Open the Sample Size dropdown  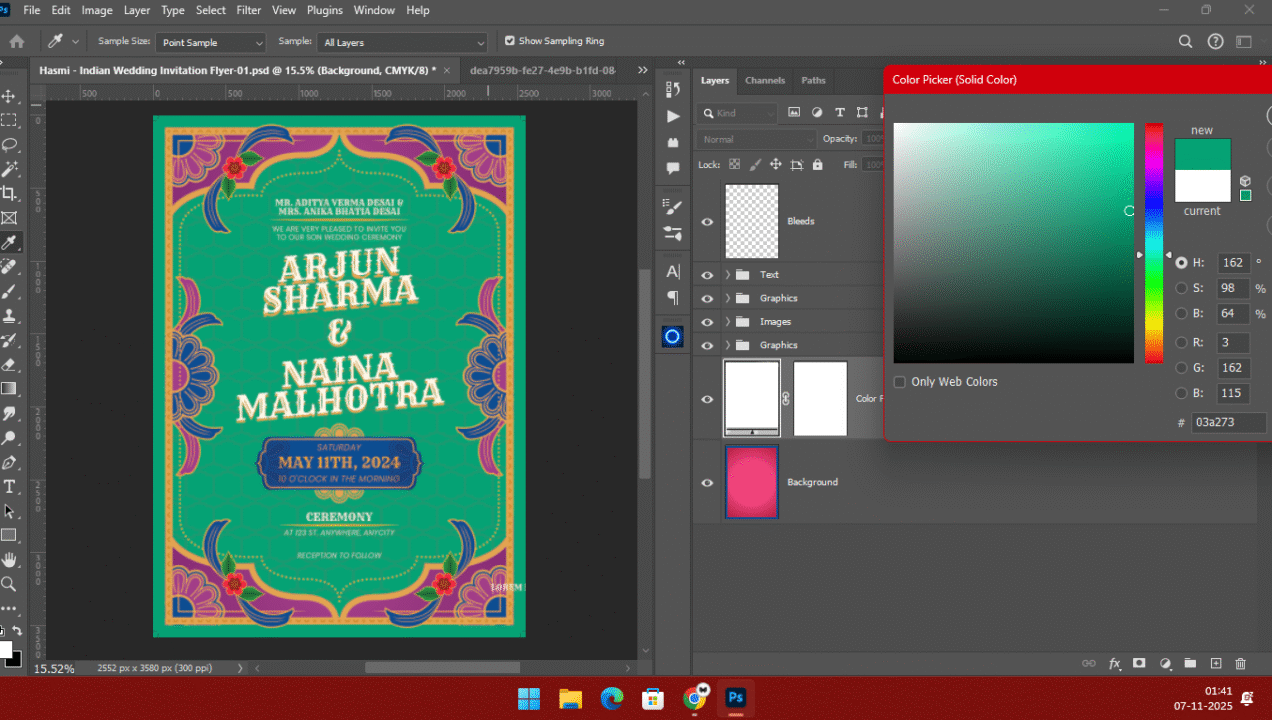(213, 43)
